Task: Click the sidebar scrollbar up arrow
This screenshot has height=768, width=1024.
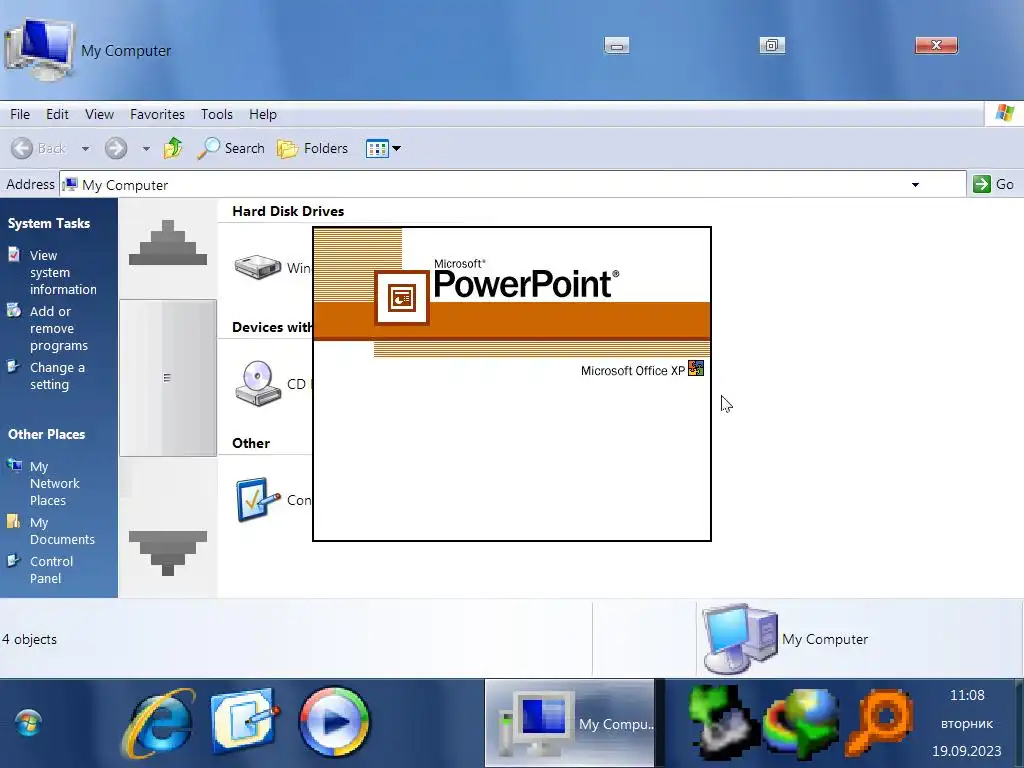Action: [168, 243]
